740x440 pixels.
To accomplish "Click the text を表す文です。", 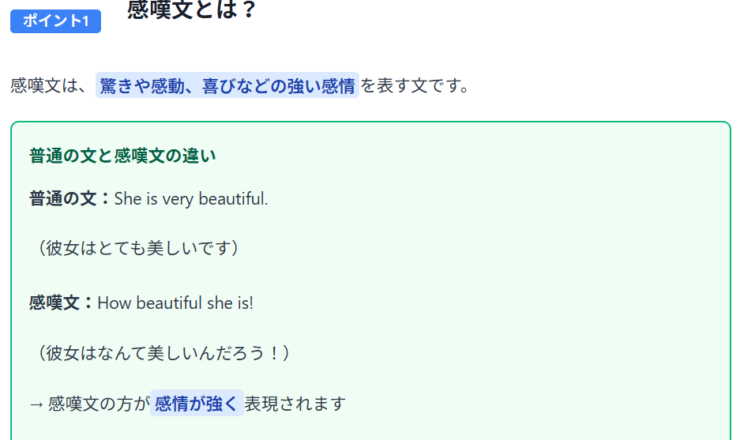I will [x=415, y=86].
